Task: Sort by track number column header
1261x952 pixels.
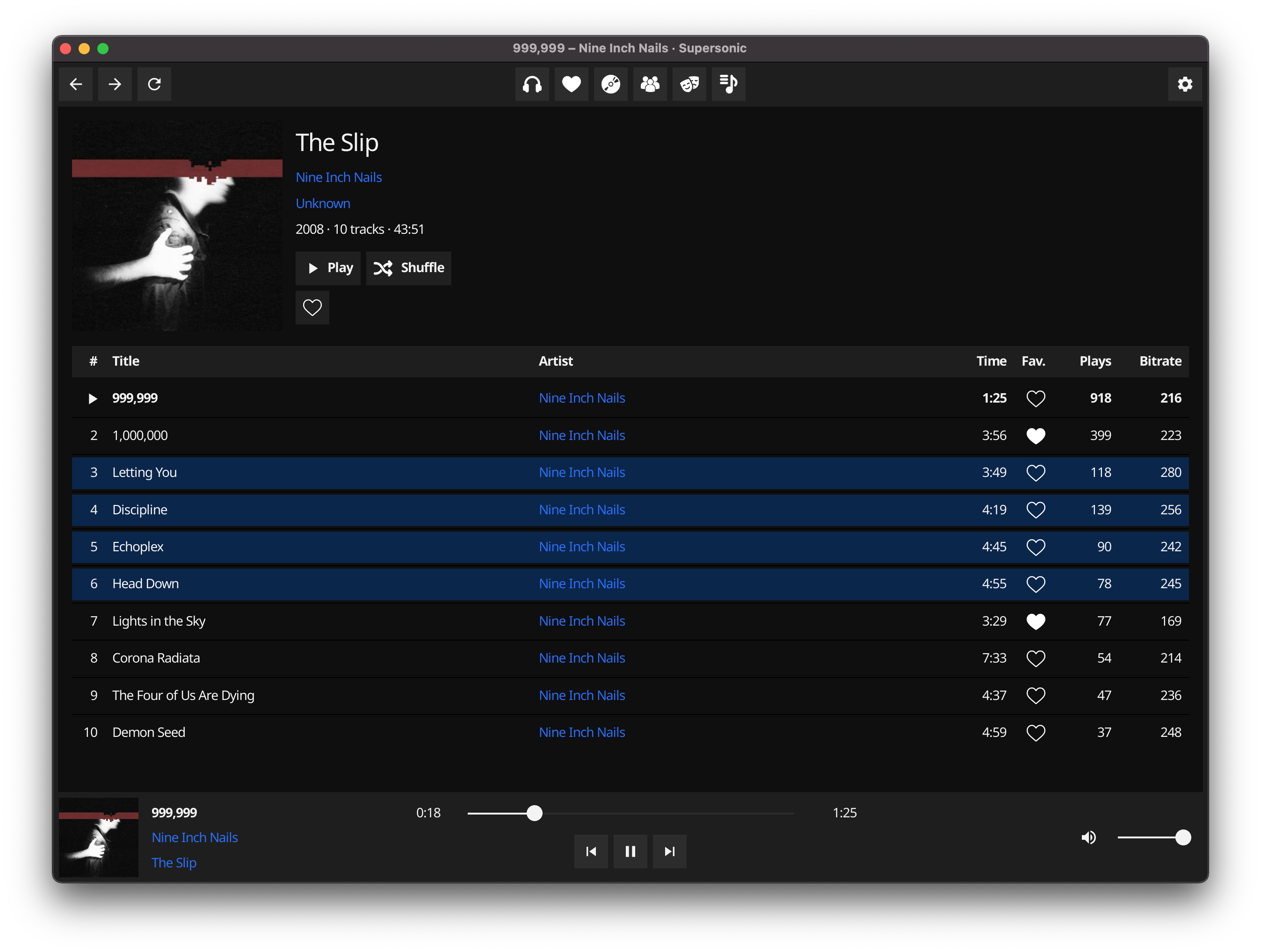Action: [x=94, y=361]
